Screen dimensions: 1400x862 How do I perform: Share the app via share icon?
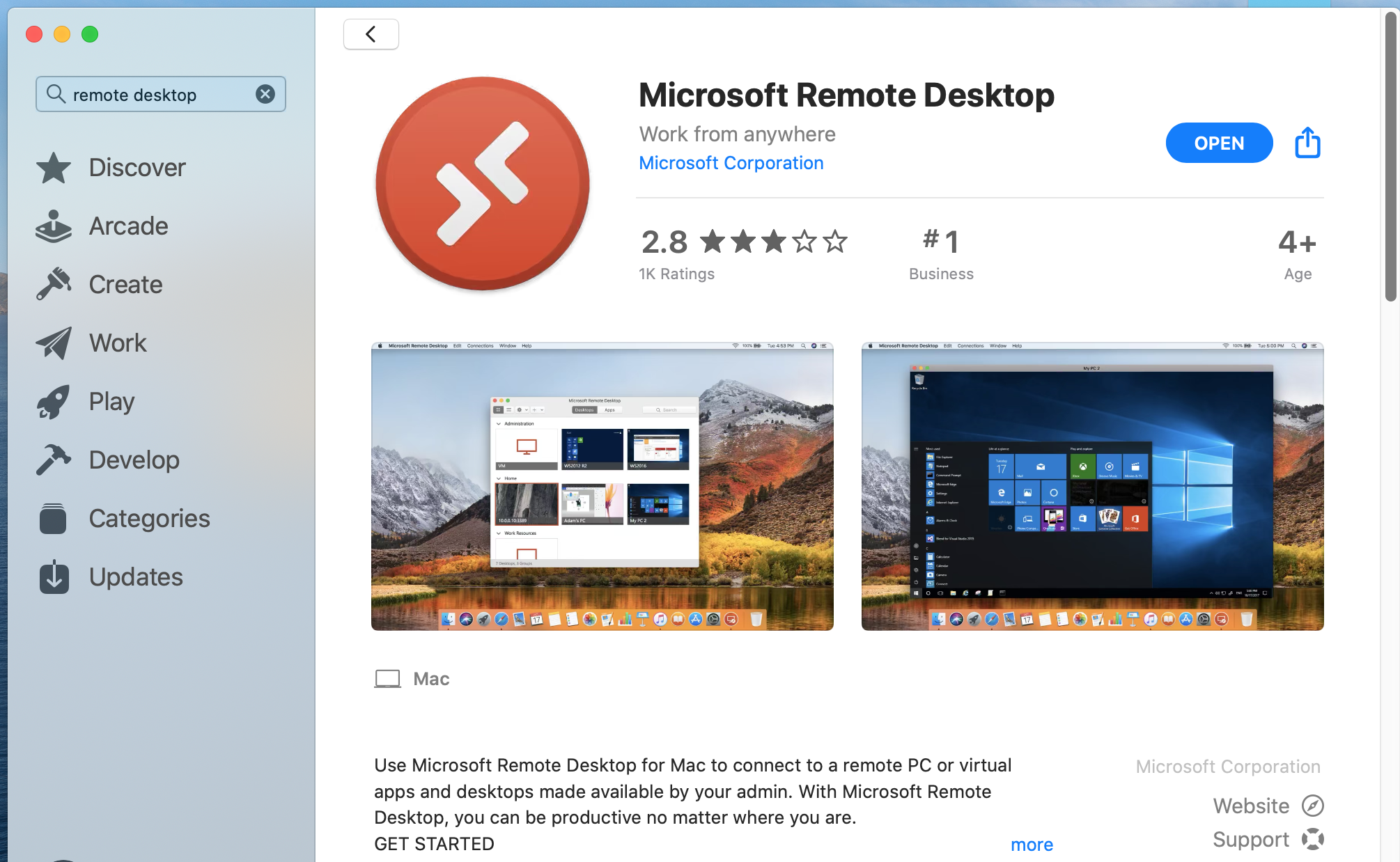(1307, 143)
